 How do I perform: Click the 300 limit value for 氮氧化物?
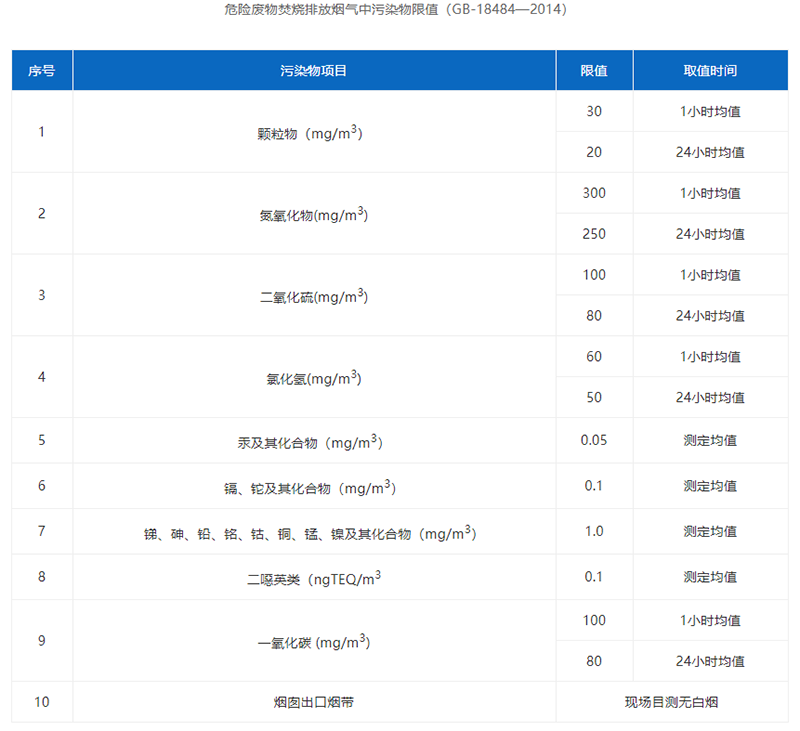(594, 193)
